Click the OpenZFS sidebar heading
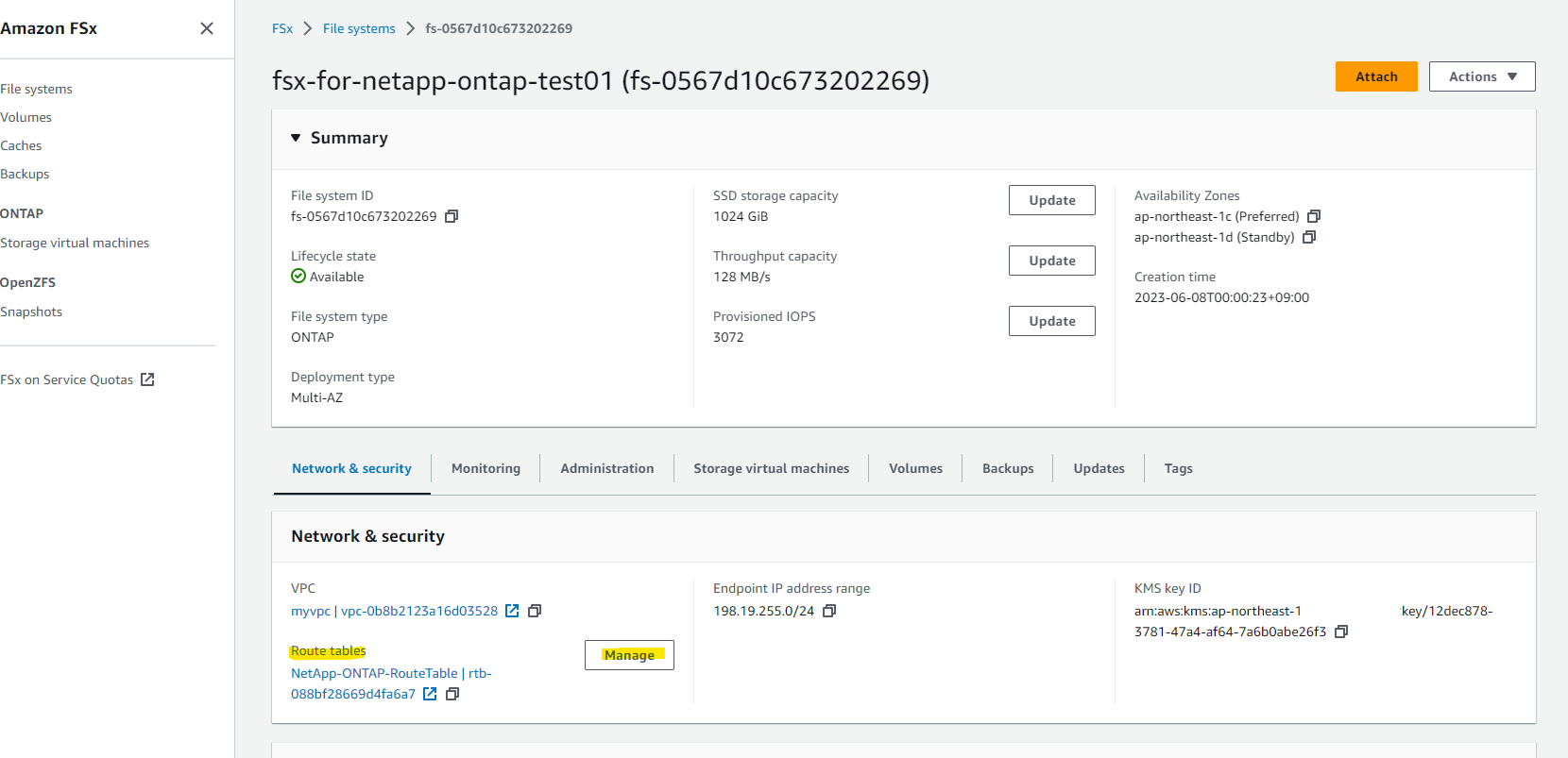The height and width of the screenshot is (758, 1568). click(x=27, y=282)
